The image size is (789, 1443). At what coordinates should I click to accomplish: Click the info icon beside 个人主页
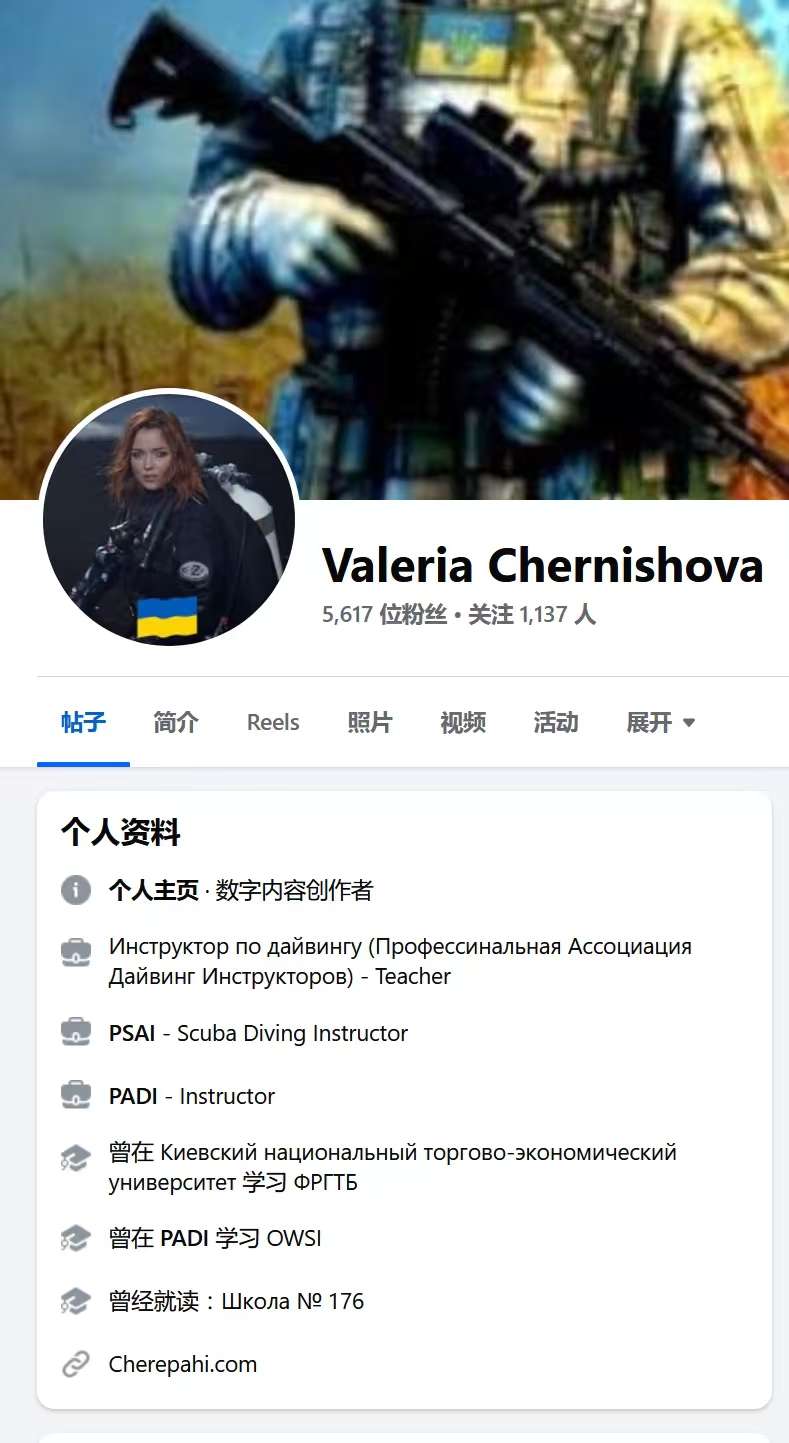point(76,889)
